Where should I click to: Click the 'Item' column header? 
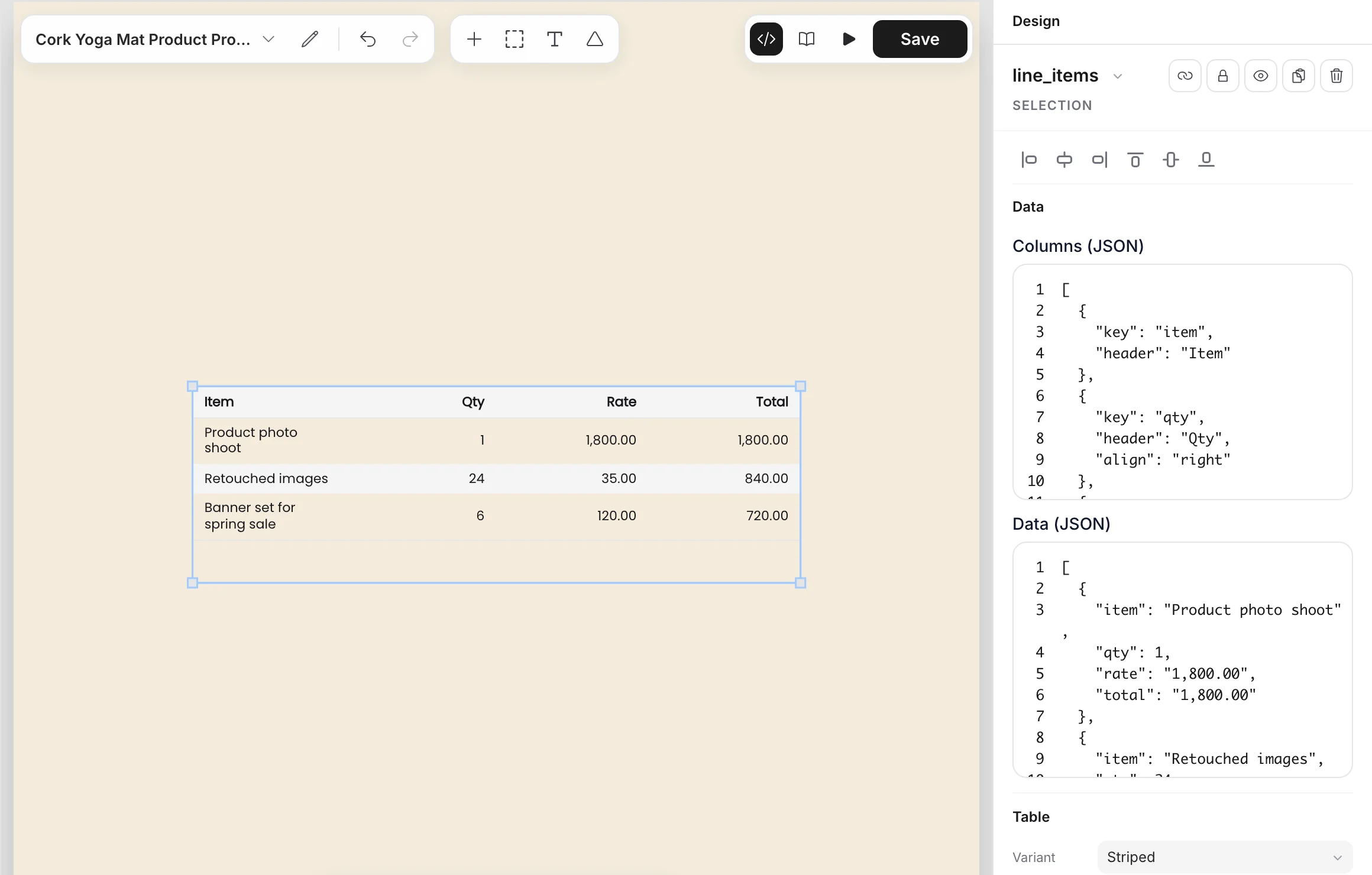coord(219,402)
